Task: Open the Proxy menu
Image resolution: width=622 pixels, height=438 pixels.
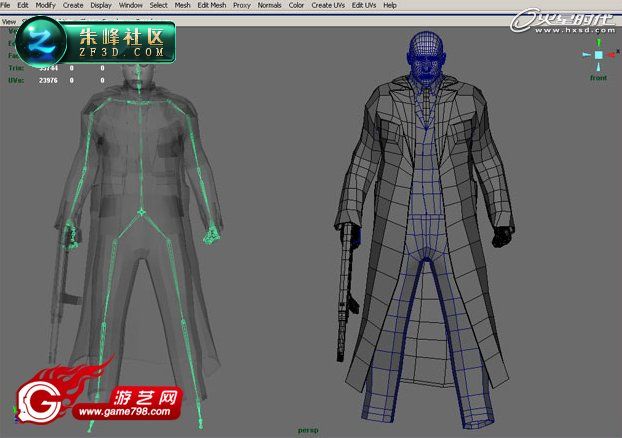Action: [x=242, y=5]
